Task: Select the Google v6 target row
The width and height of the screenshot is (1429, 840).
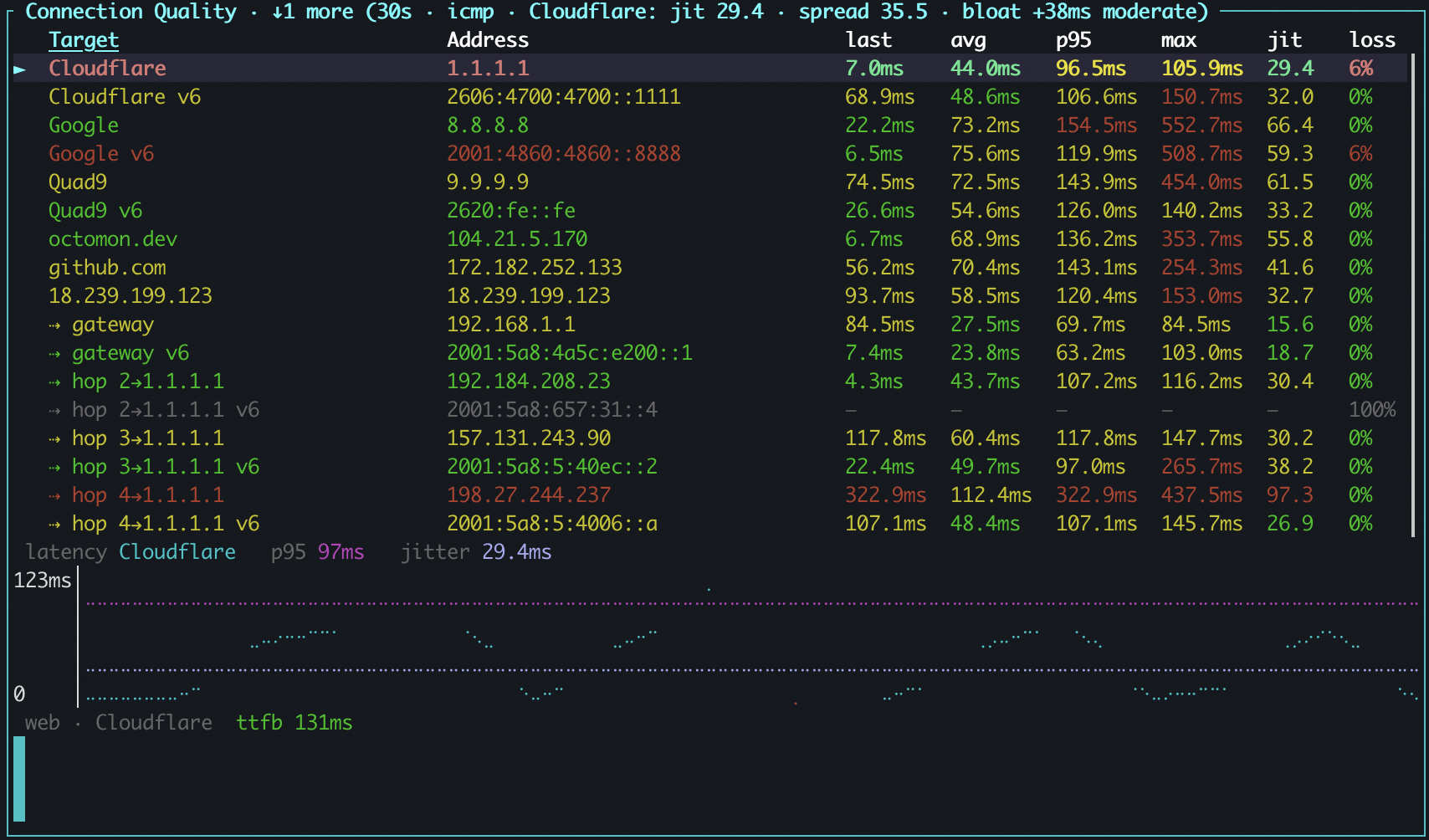Action: pyautogui.click(x=710, y=153)
